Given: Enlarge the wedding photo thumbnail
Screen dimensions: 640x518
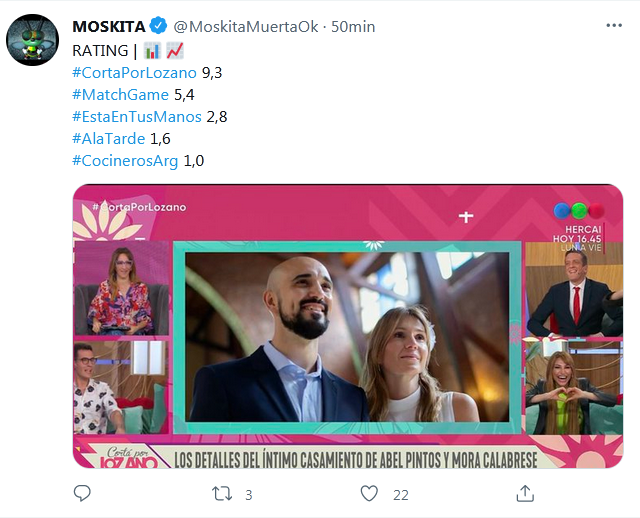Looking at the screenshot, I should click(x=348, y=326).
